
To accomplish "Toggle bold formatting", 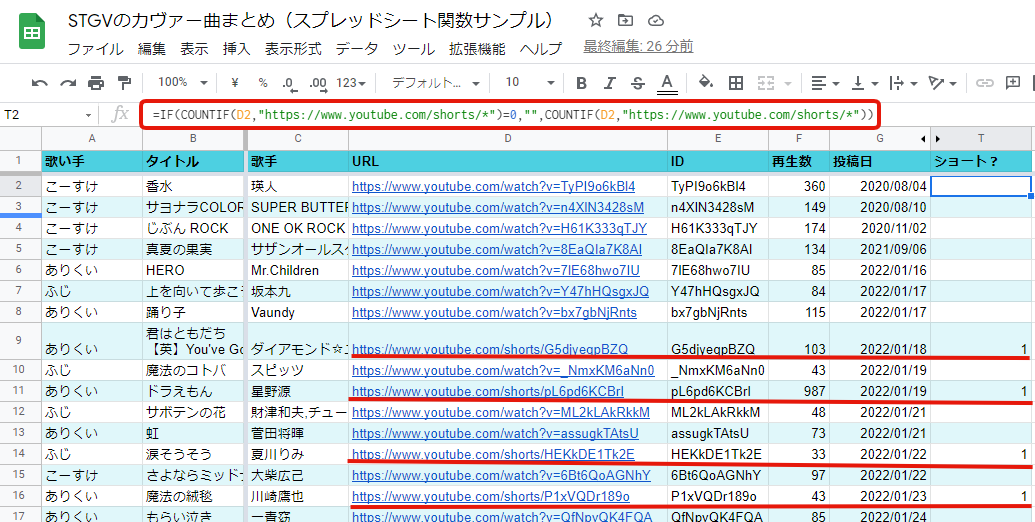I will point(581,83).
